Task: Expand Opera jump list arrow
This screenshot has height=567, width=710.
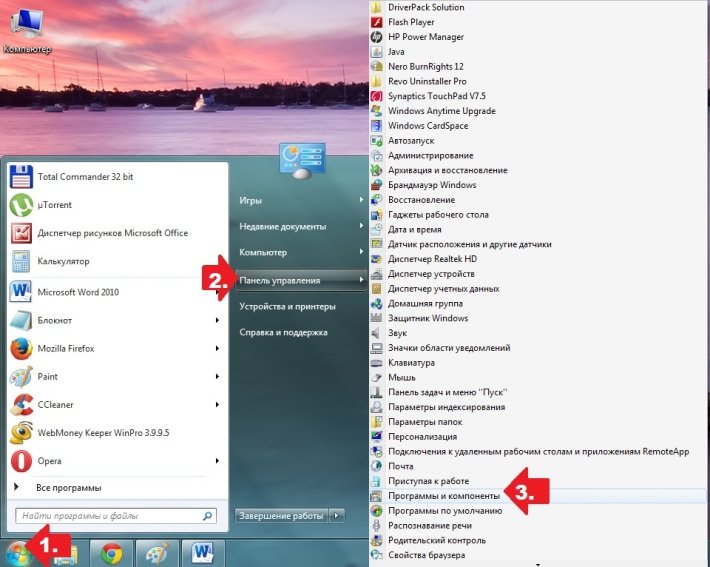Action: coord(217,461)
